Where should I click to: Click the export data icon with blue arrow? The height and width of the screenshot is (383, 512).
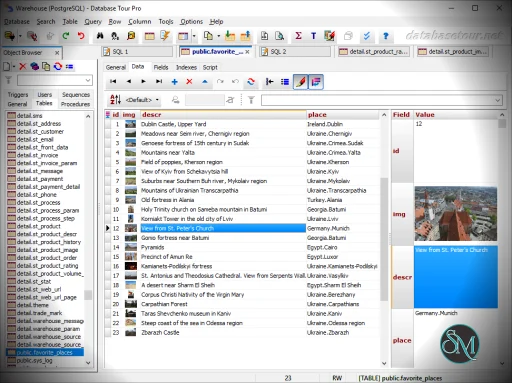[245, 36]
